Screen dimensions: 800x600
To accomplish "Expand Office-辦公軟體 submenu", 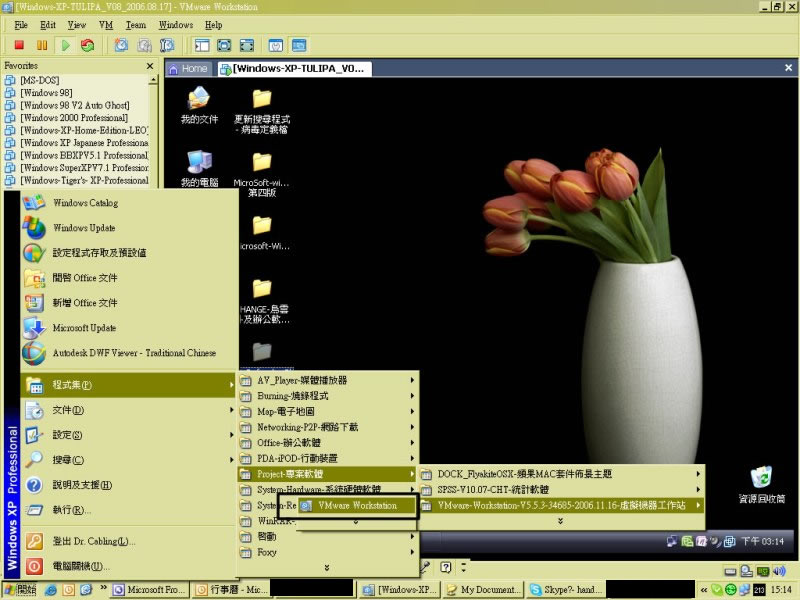I will [328, 443].
